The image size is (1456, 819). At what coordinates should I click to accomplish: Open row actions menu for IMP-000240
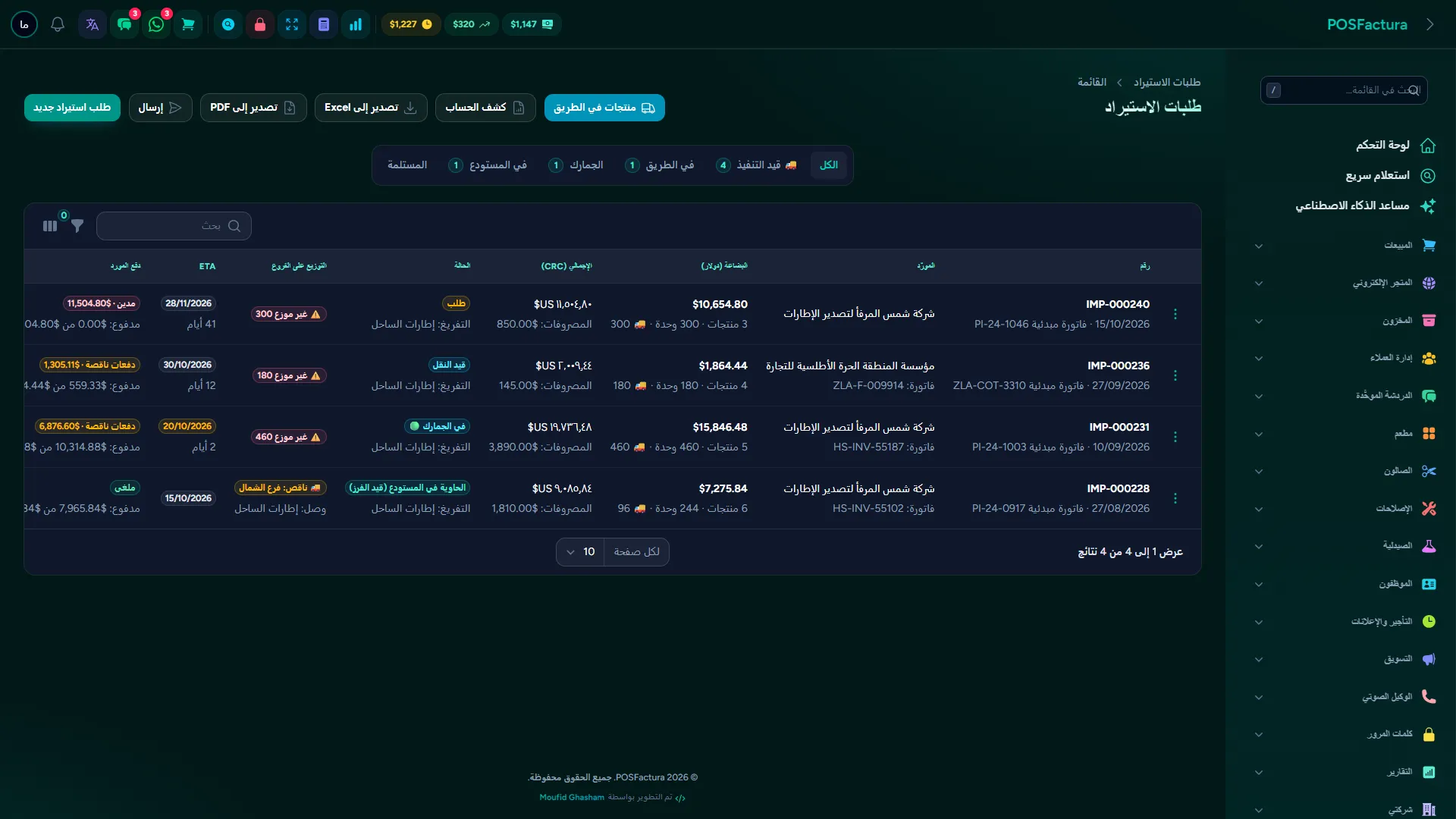(x=1175, y=314)
